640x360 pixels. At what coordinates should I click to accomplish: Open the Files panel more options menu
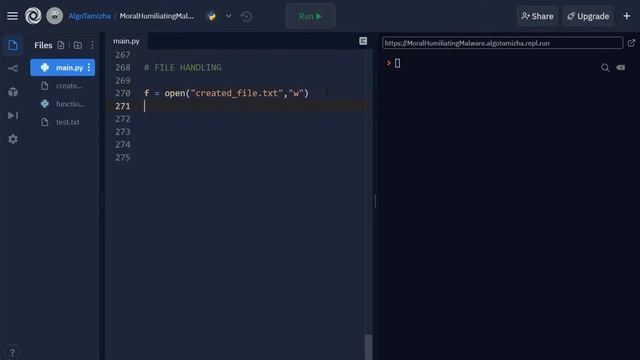coord(92,45)
